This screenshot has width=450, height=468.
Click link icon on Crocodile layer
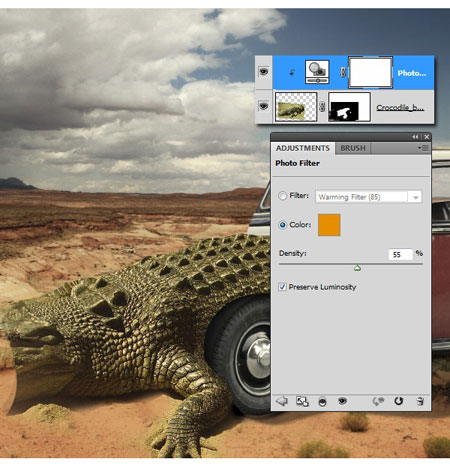322,107
